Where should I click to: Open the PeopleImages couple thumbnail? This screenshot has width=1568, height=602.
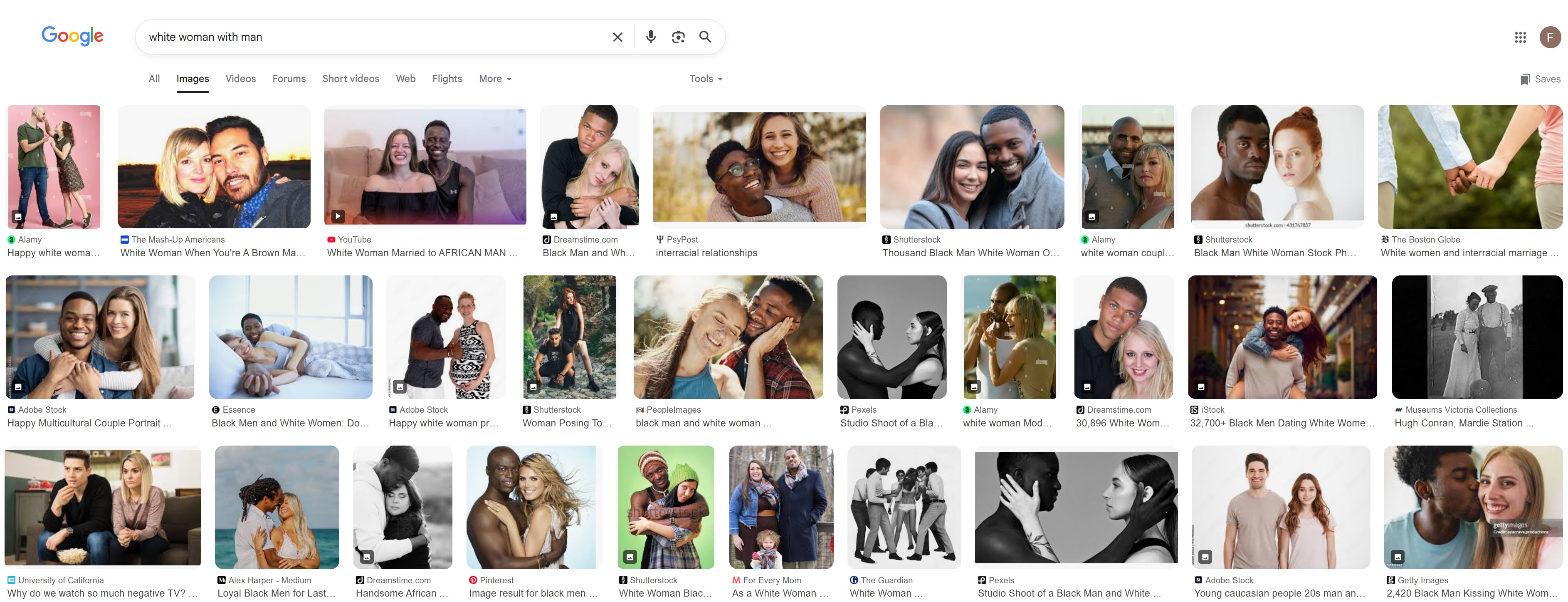click(728, 337)
